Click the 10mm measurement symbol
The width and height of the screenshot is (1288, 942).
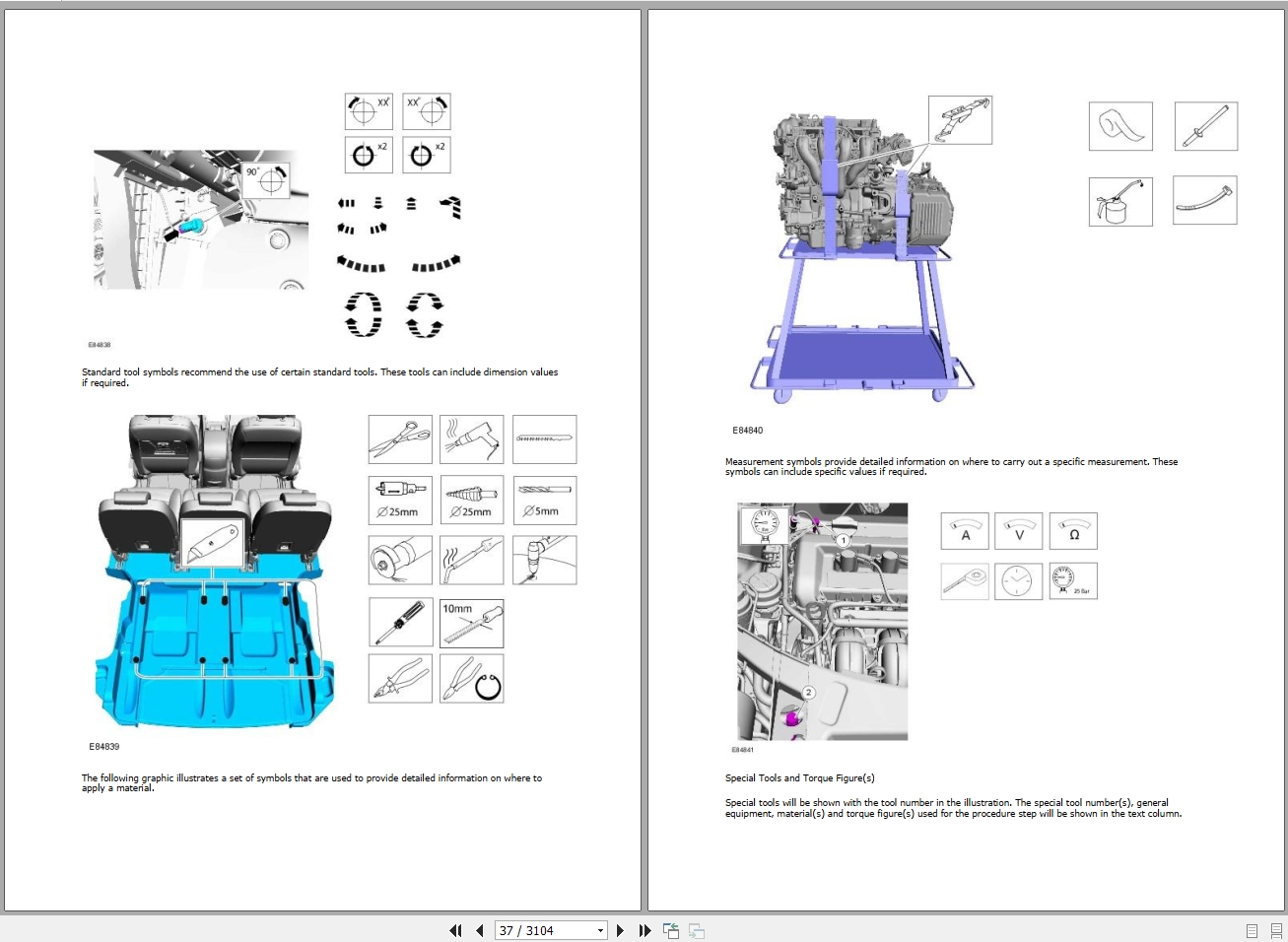pyautogui.click(x=471, y=622)
